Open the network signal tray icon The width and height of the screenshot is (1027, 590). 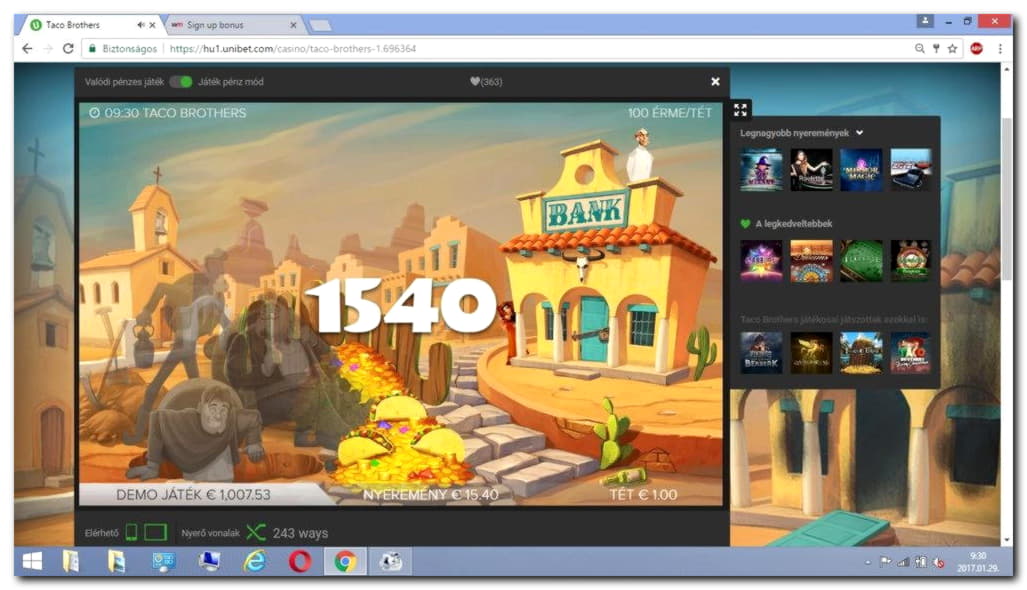[x=903, y=562]
